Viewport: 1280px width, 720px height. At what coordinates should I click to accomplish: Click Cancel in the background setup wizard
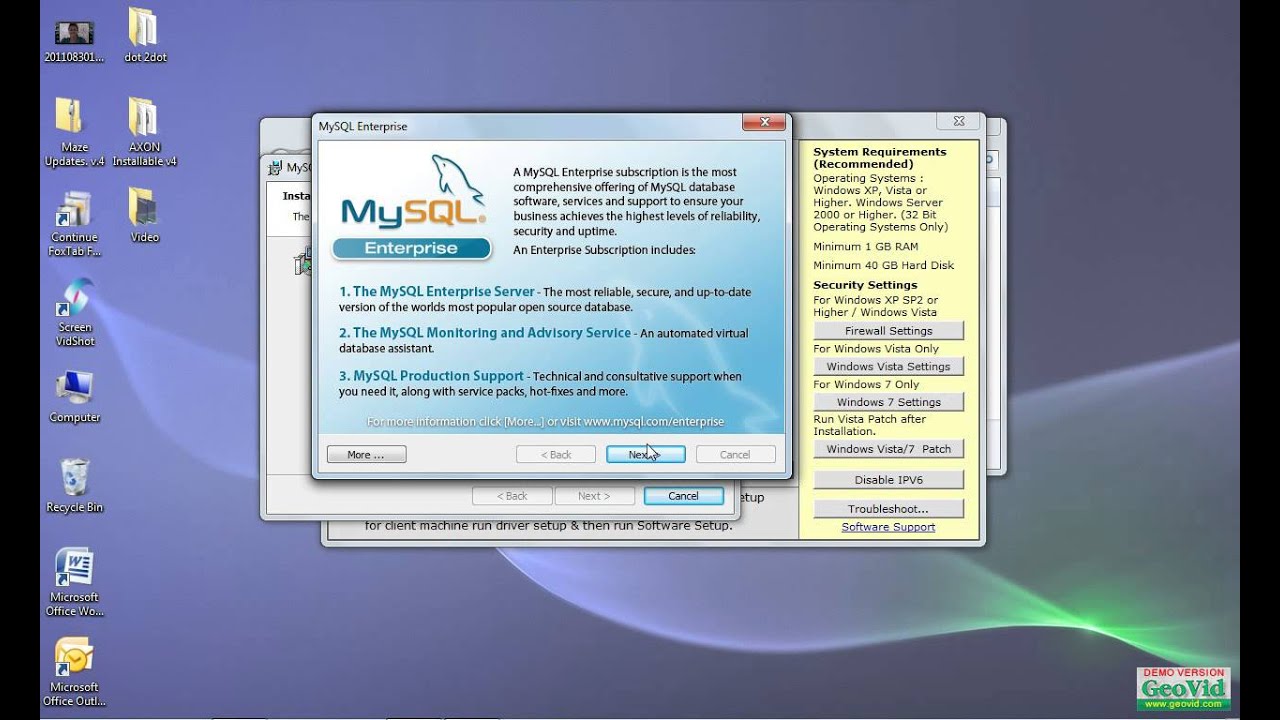(x=683, y=496)
